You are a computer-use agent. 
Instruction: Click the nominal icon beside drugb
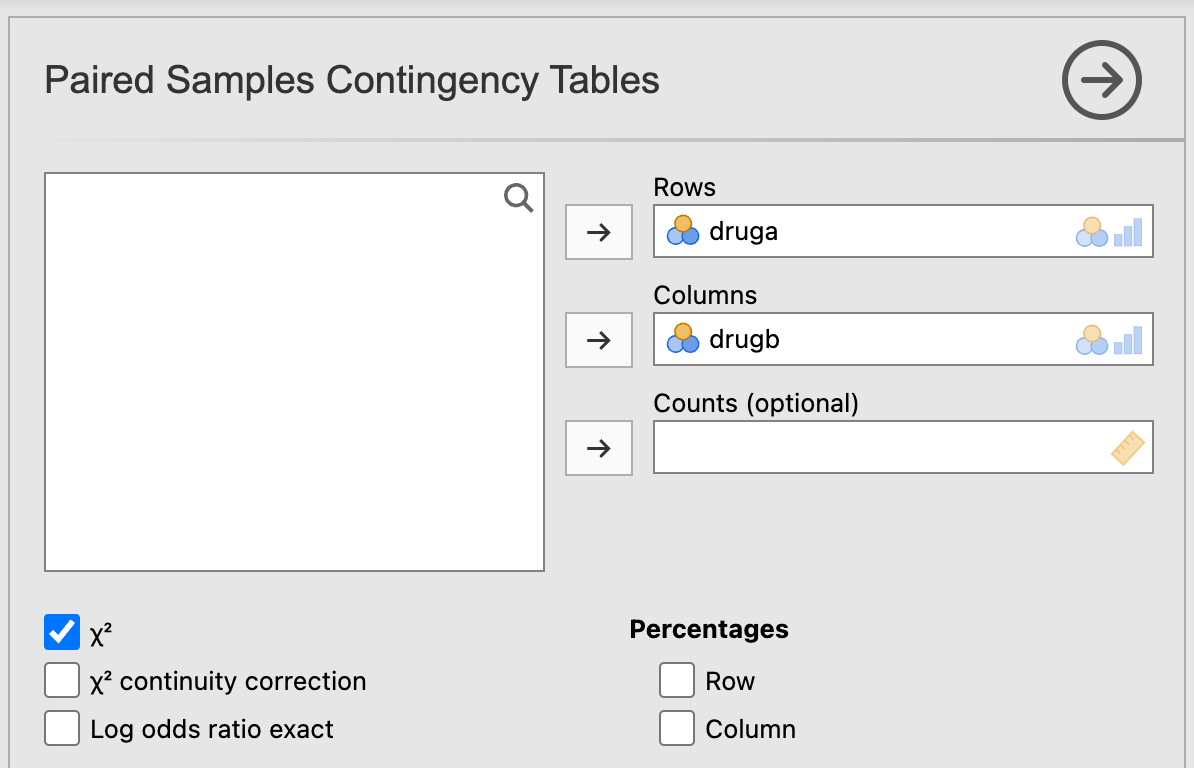point(682,339)
